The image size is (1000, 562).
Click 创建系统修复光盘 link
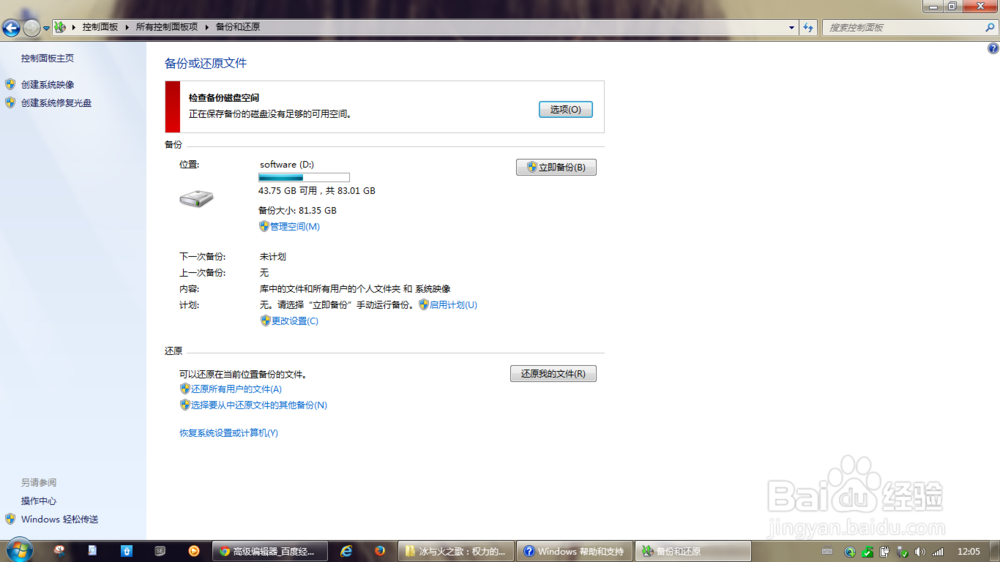(x=56, y=103)
